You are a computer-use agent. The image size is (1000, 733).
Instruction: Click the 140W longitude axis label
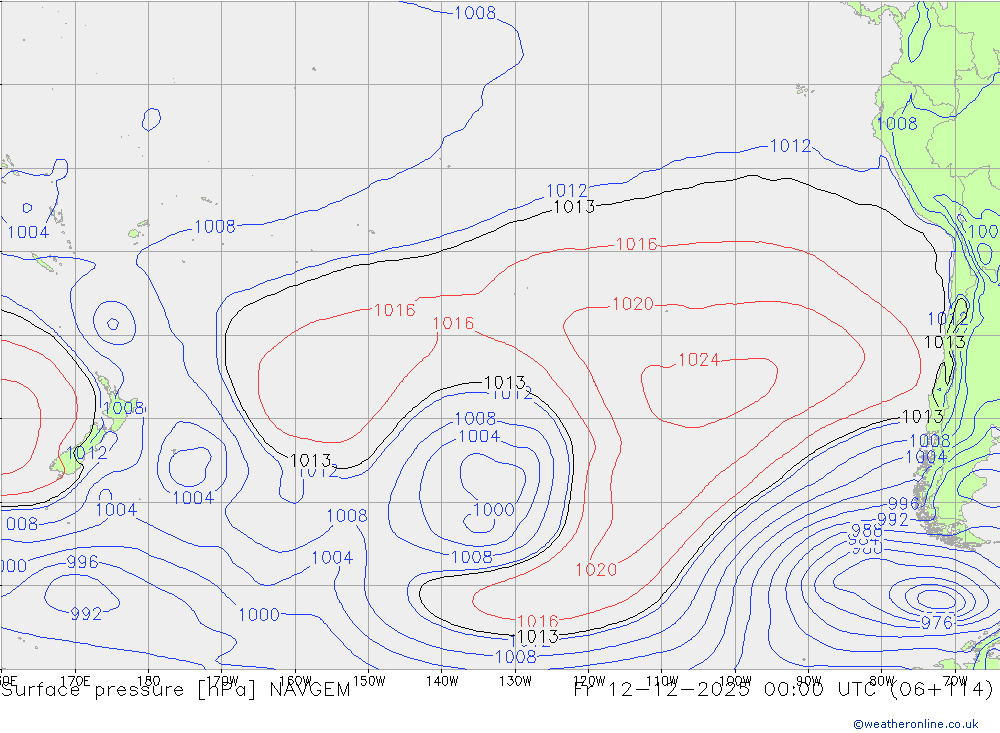pos(442,681)
